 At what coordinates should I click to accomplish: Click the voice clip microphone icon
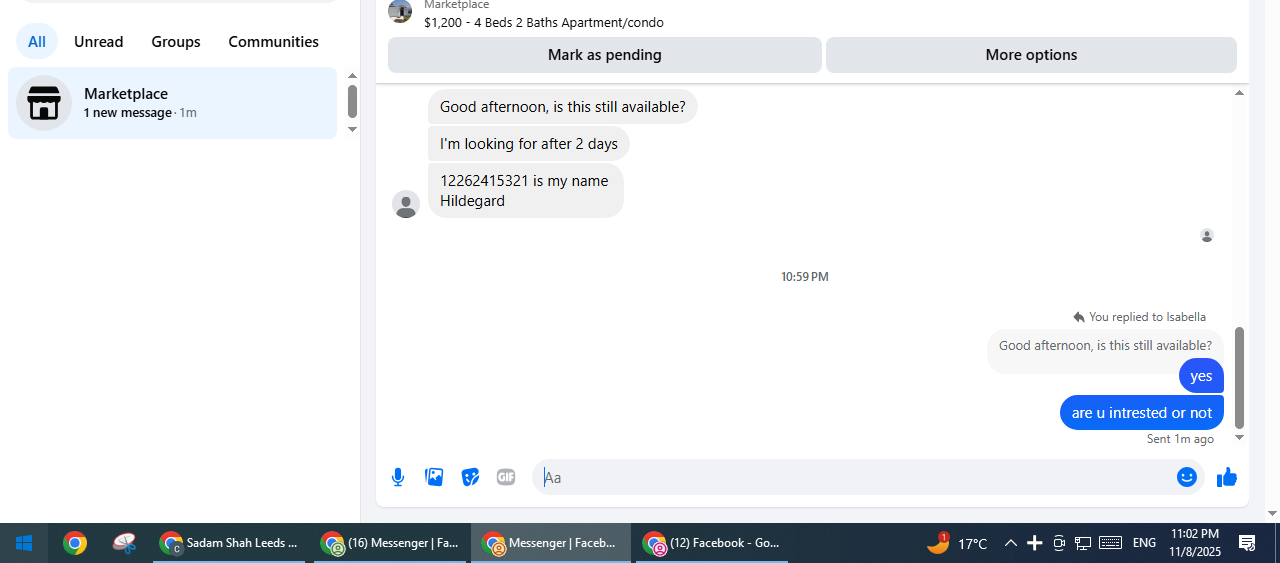click(398, 477)
